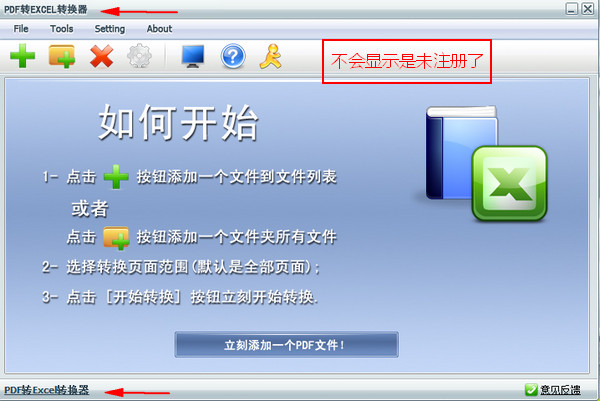The image size is (600, 401).
Task: Open help with blue question mark icon
Action: (x=233, y=56)
